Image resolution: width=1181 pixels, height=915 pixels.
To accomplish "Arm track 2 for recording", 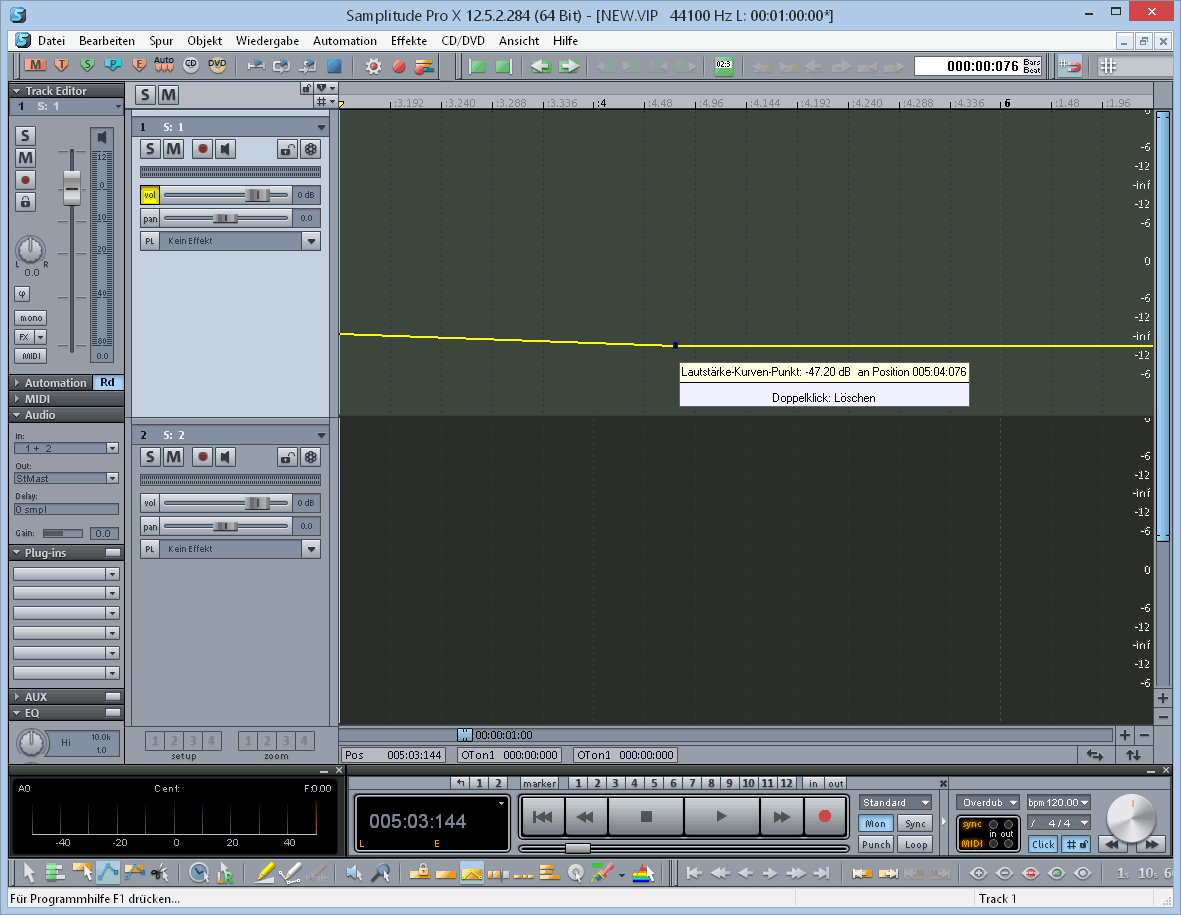I will coord(202,457).
